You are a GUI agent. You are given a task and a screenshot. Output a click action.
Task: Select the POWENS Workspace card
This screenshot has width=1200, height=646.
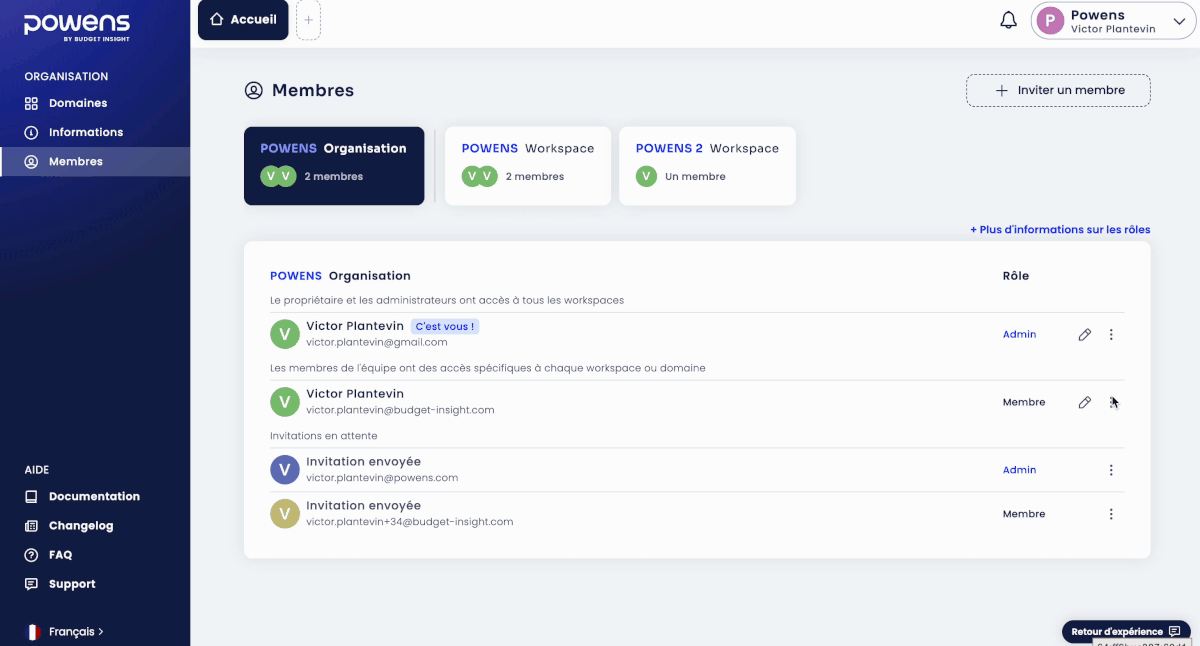(527, 166)
